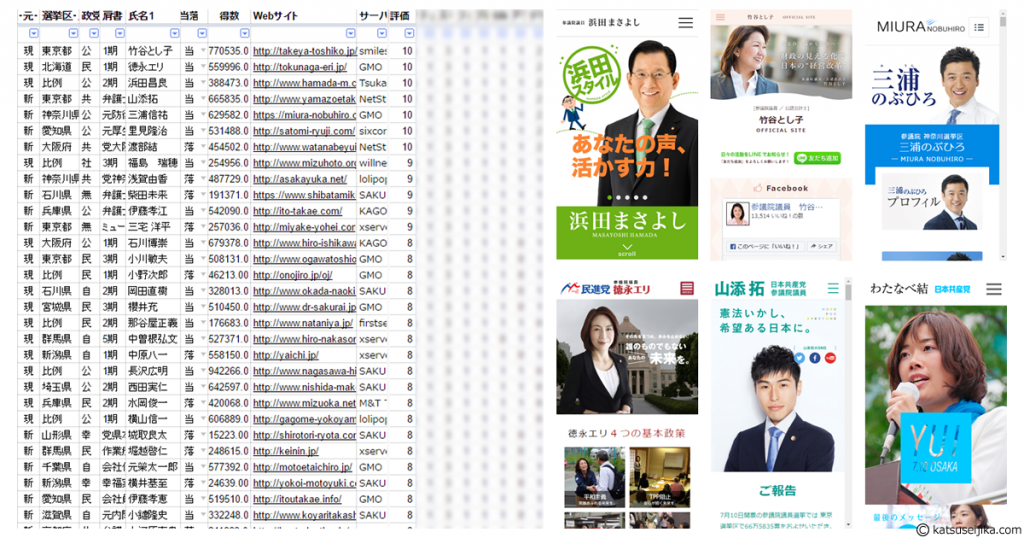Open the takeya-toshiko.jp link

click(304, 51)
